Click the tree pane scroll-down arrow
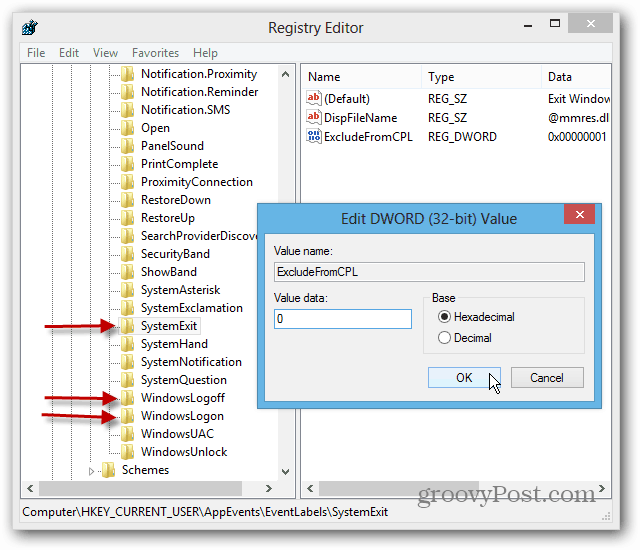The width and height of the screenshot is (640, 550). point(286,472)
